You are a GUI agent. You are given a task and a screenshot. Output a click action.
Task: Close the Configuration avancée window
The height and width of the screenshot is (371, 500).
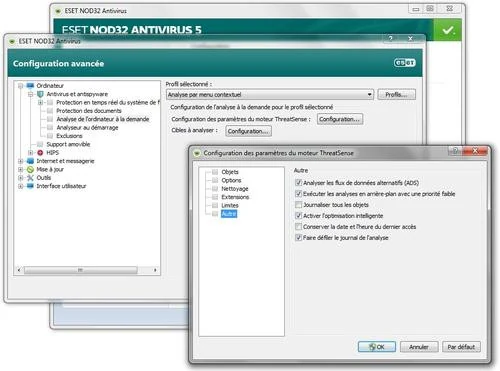click(x=411, y=39)
